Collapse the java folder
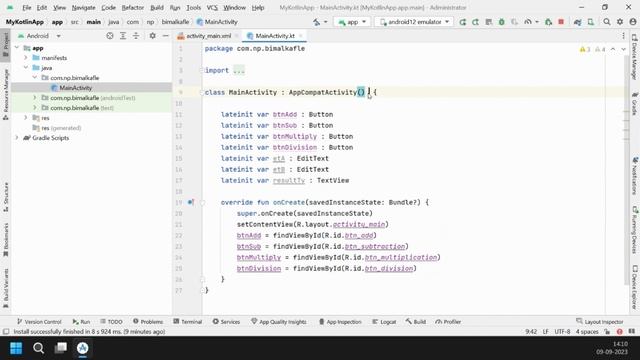The width and height of the screenshot is (640, 360). (26, 68)
